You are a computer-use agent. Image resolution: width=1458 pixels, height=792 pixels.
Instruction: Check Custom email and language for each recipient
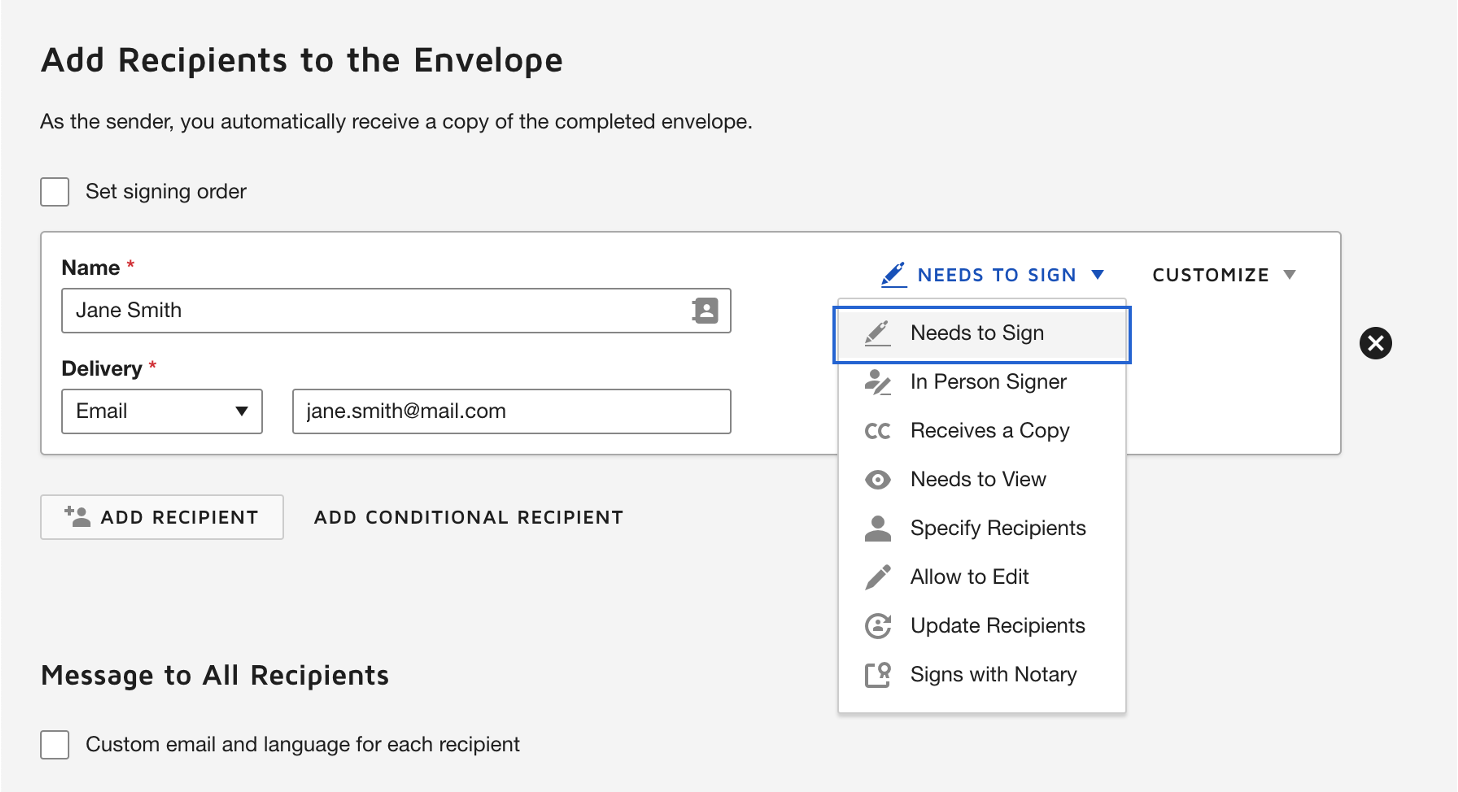54,744
